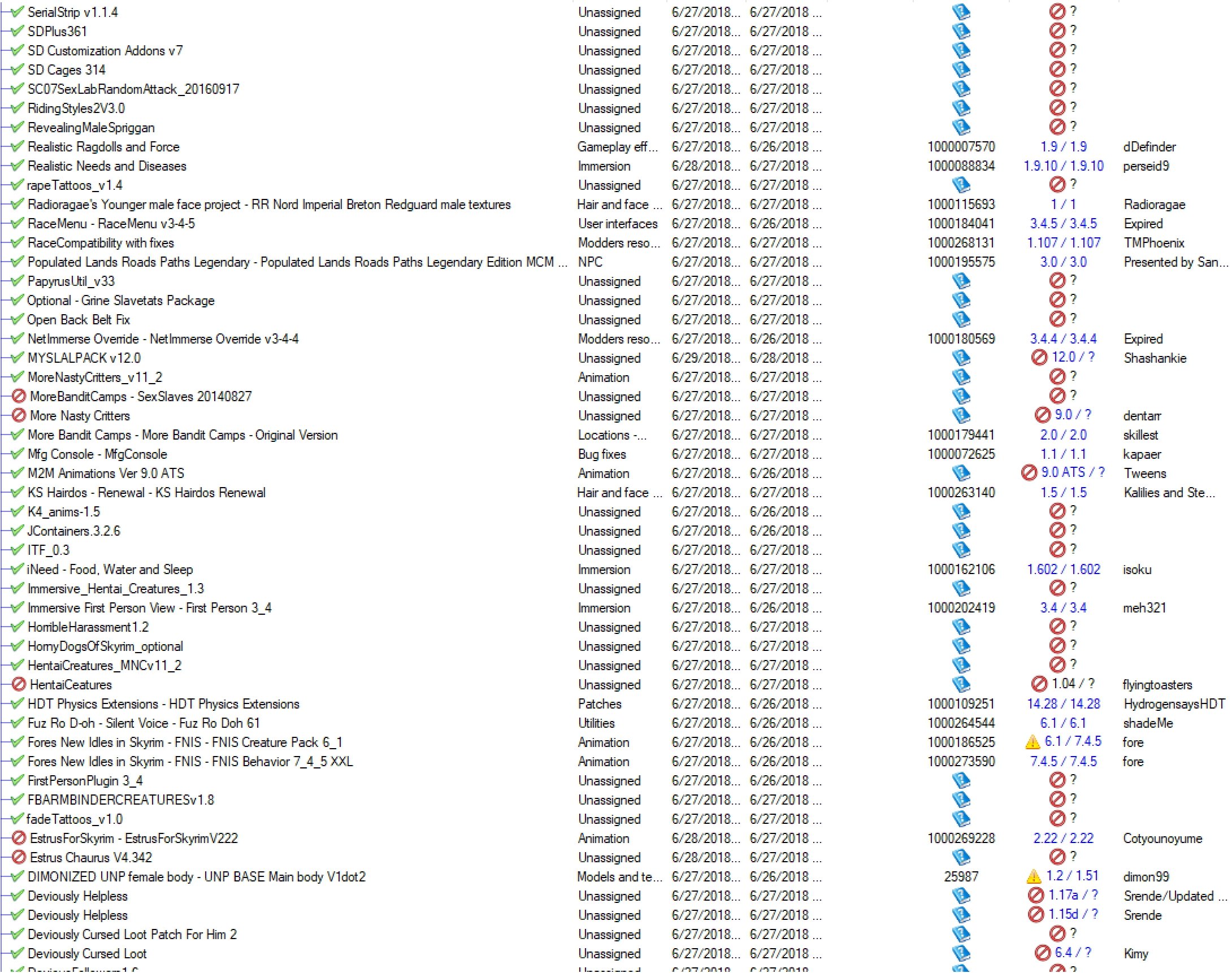This screenshot has height=973, width=1232.
Task: Click the Bug fixes category cell
Action: (x=602, y=454)
